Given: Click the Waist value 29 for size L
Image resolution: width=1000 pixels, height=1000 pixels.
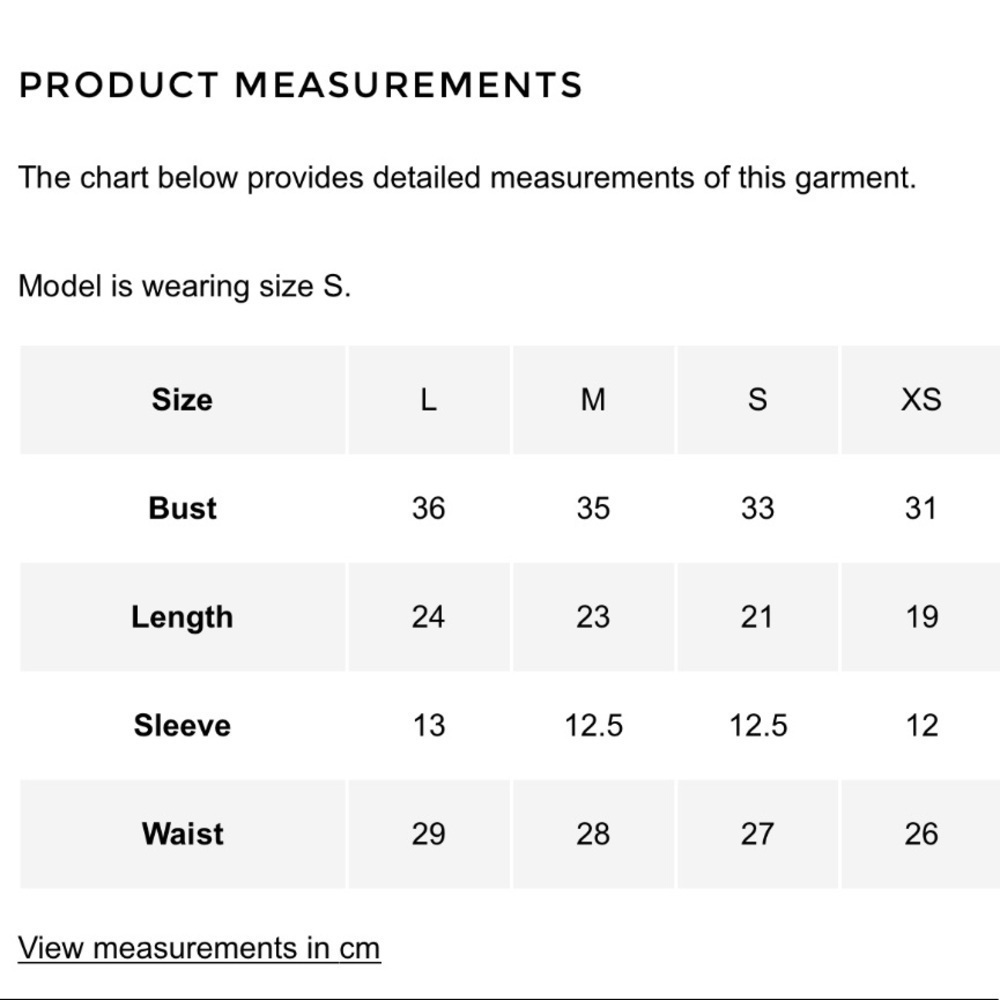Looking at the screenshot, I should (429, 834).
